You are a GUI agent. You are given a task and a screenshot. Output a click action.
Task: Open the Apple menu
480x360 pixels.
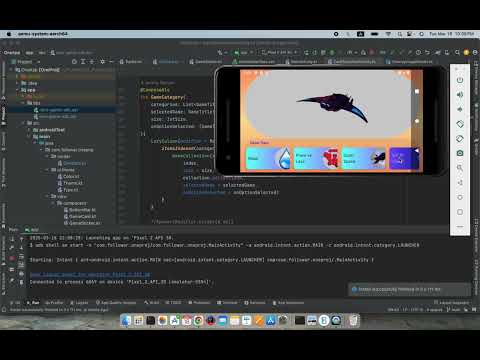click(x=9, y=34)
